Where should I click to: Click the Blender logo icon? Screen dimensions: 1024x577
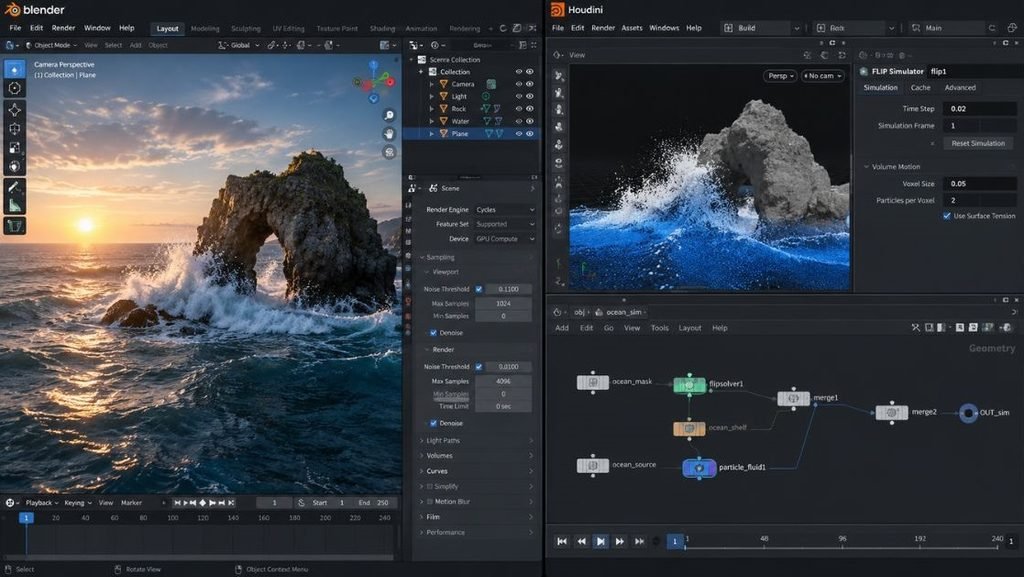(12, 10)
